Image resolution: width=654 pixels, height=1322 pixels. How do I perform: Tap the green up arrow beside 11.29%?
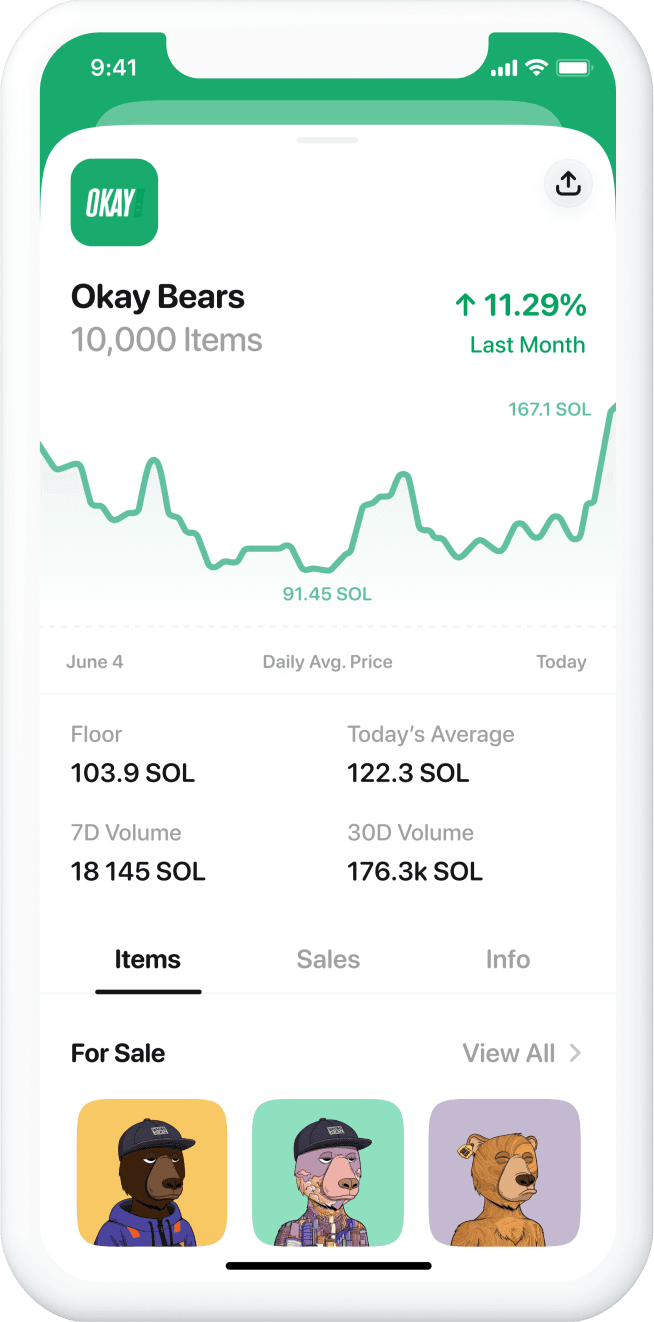pyautogui.click(x=464, y=305)
